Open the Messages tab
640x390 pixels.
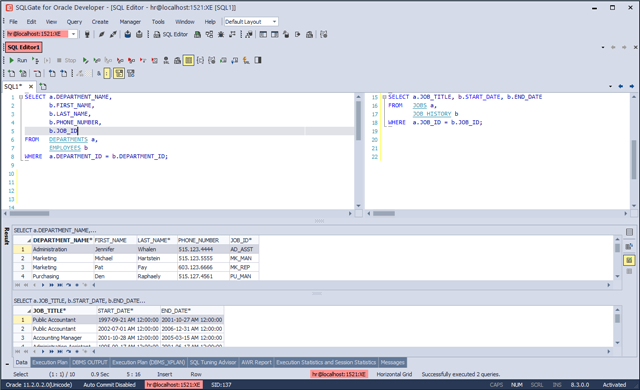393,362
